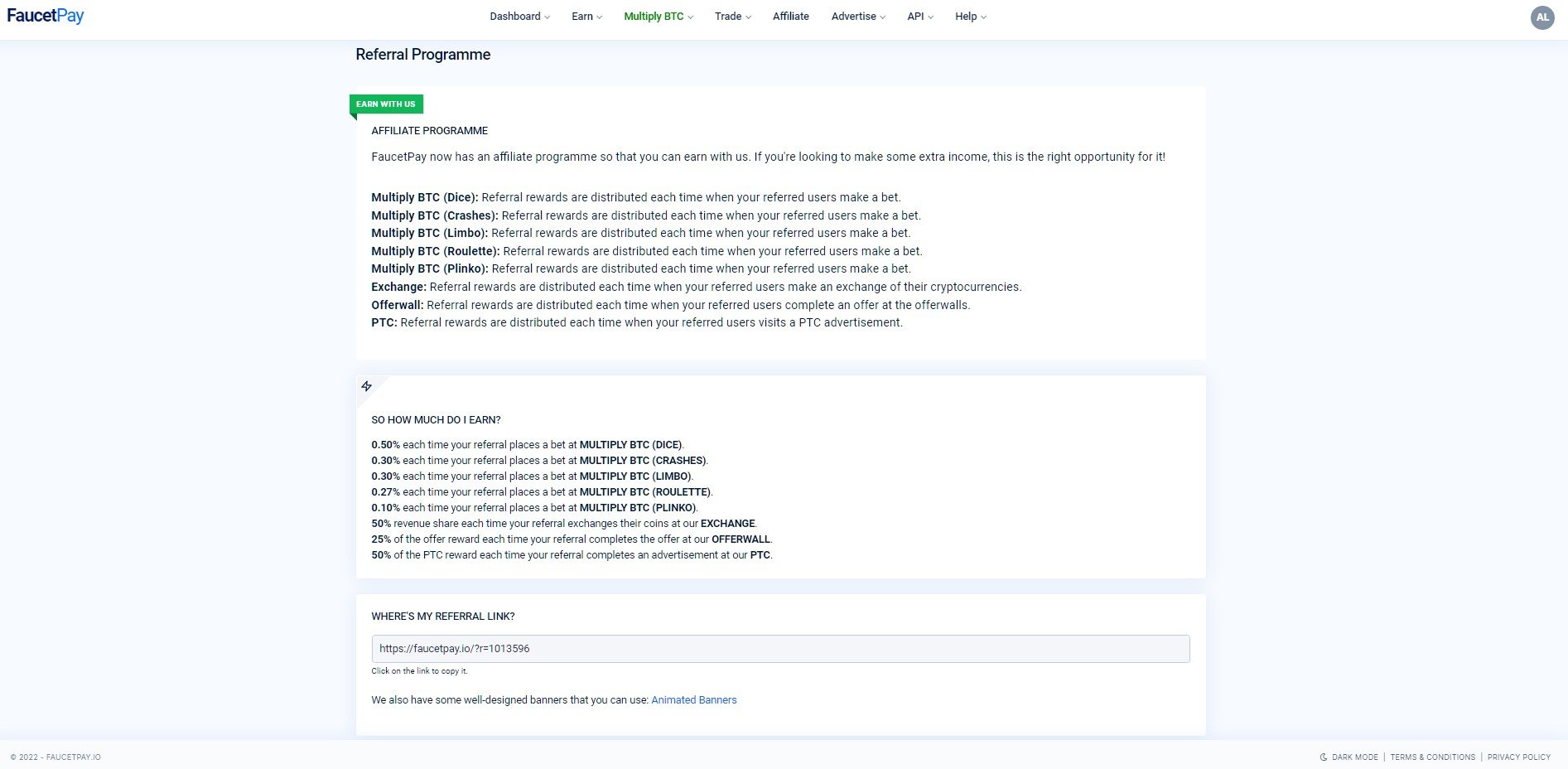Click the 0.30% MULTIPLY BTC (LIMBO) rate line

click(533, 476)
